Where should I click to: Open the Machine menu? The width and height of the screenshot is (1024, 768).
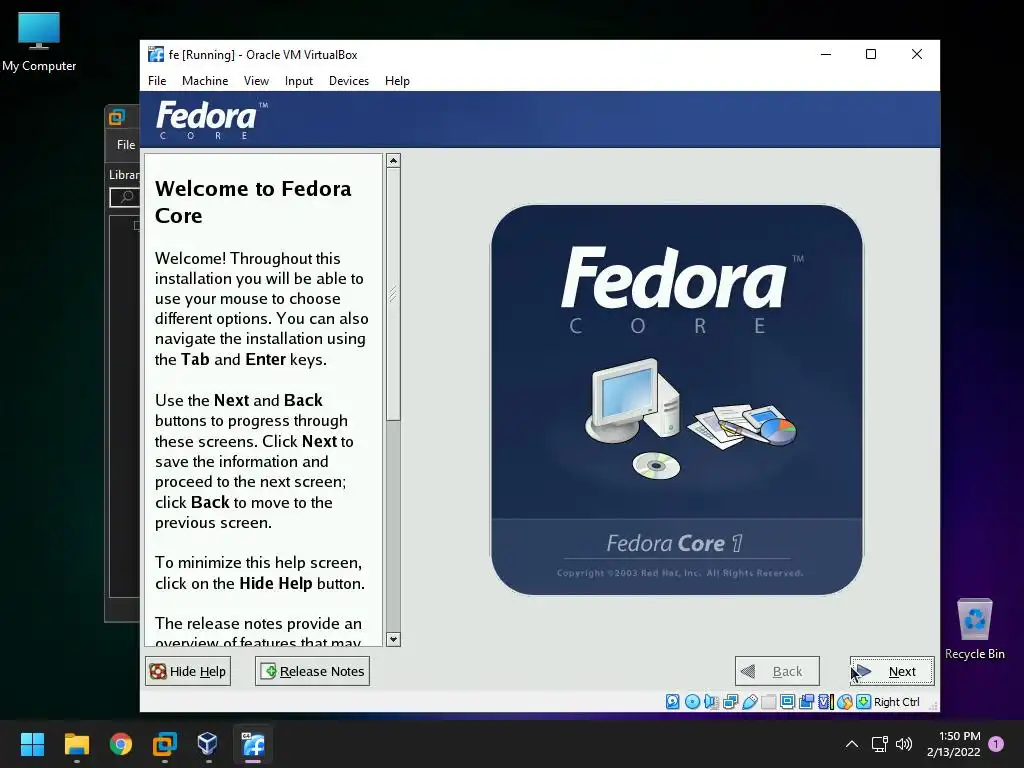click(x=205, y=81)
